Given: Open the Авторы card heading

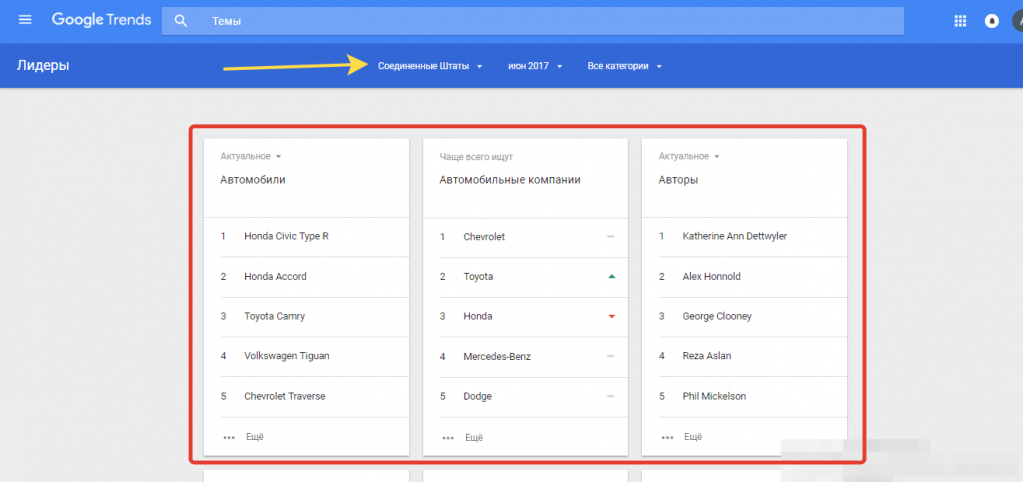Looking at the screenshot, I should 679,180.
